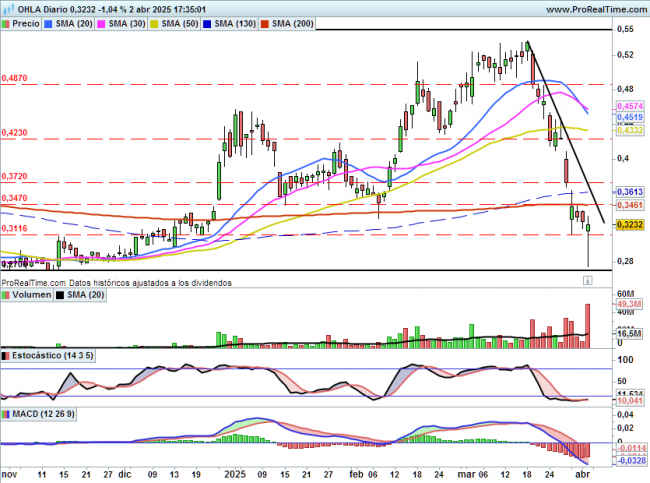This screenshot has width=650, height=483.
Task: Click the MACD legend icon
Action: coord(5,414)
